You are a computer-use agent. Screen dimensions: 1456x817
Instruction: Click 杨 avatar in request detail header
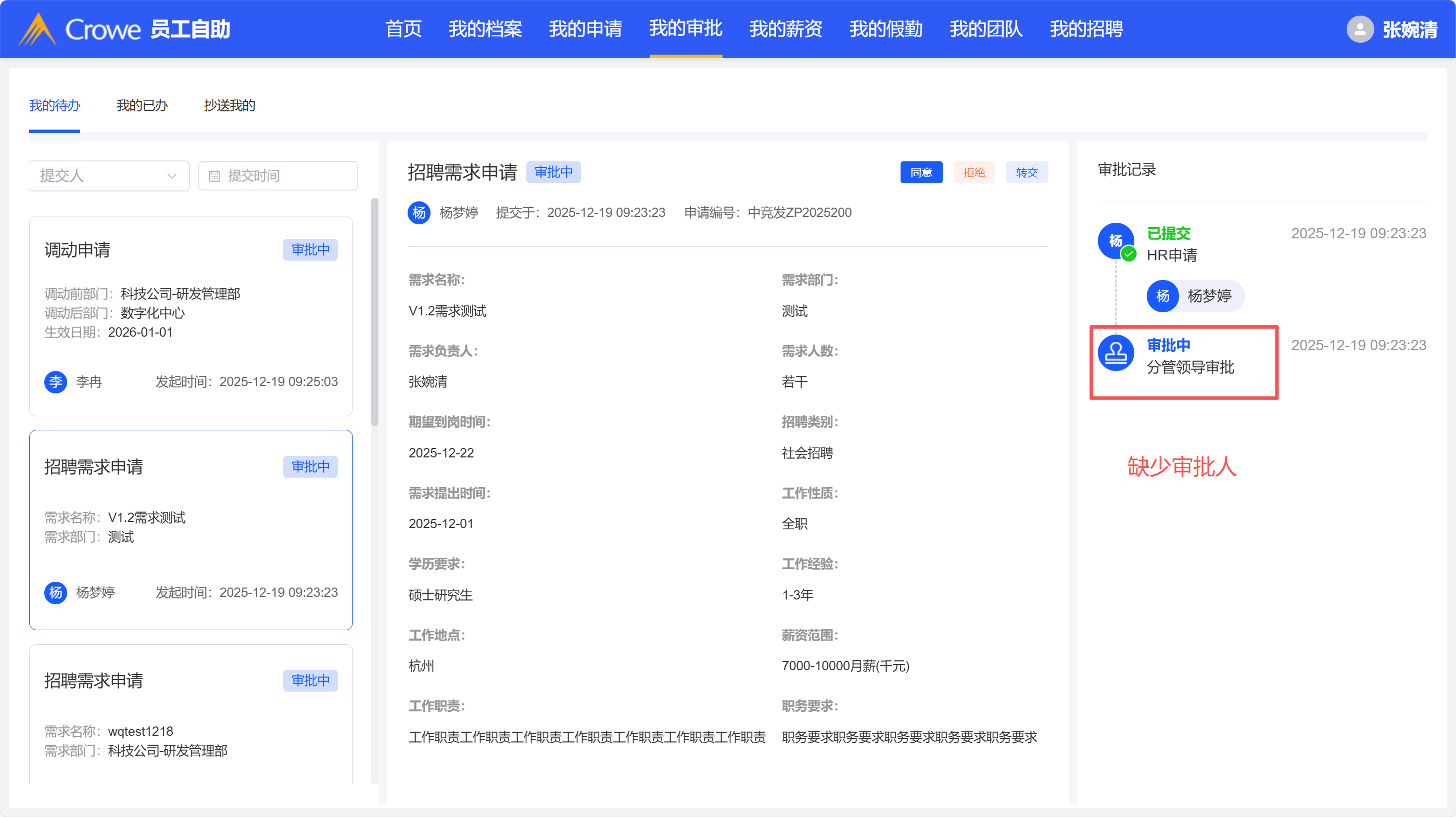point(419,212)
